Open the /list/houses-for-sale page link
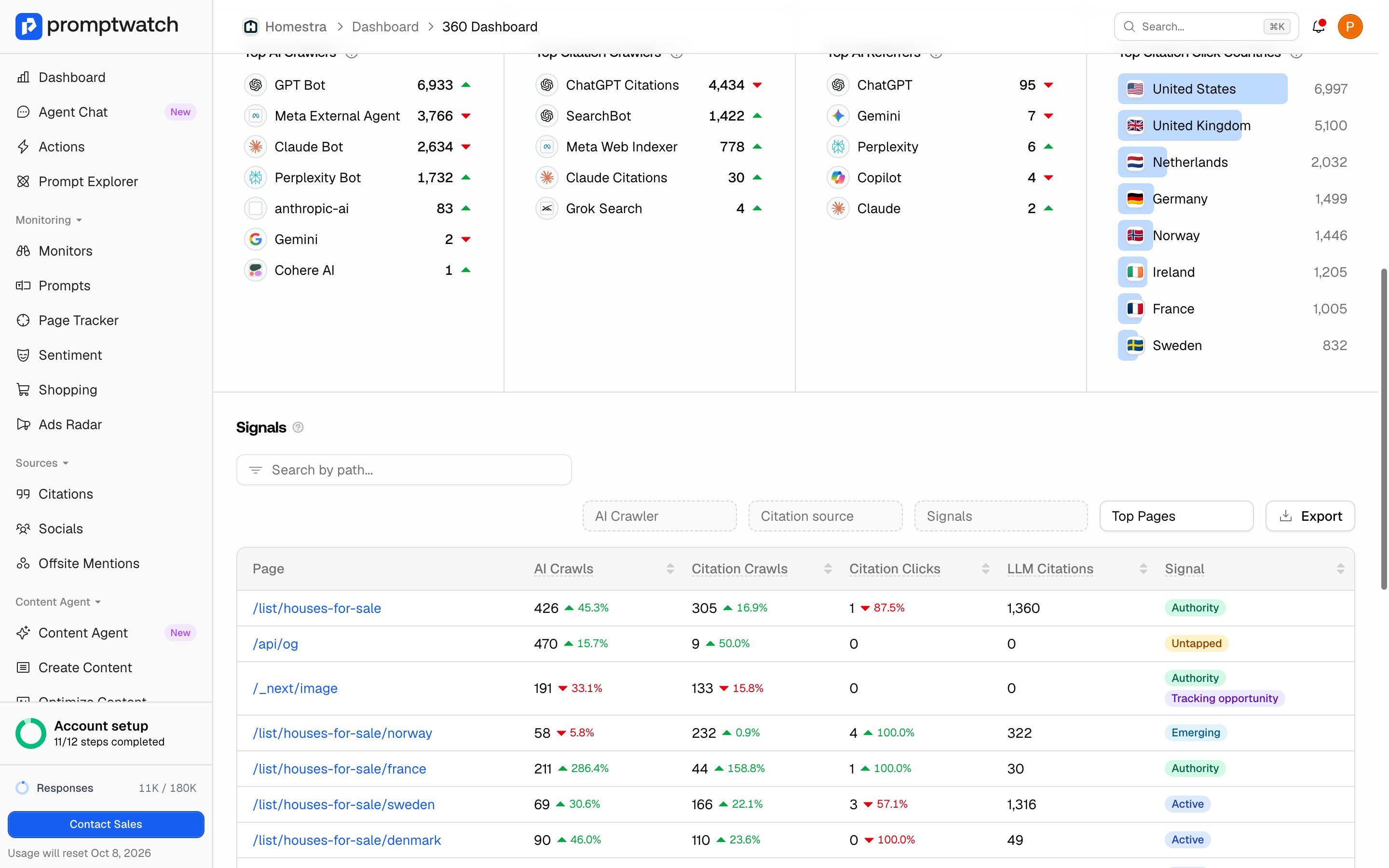This screenshot has width=1389, height=868. coord(317,608)
